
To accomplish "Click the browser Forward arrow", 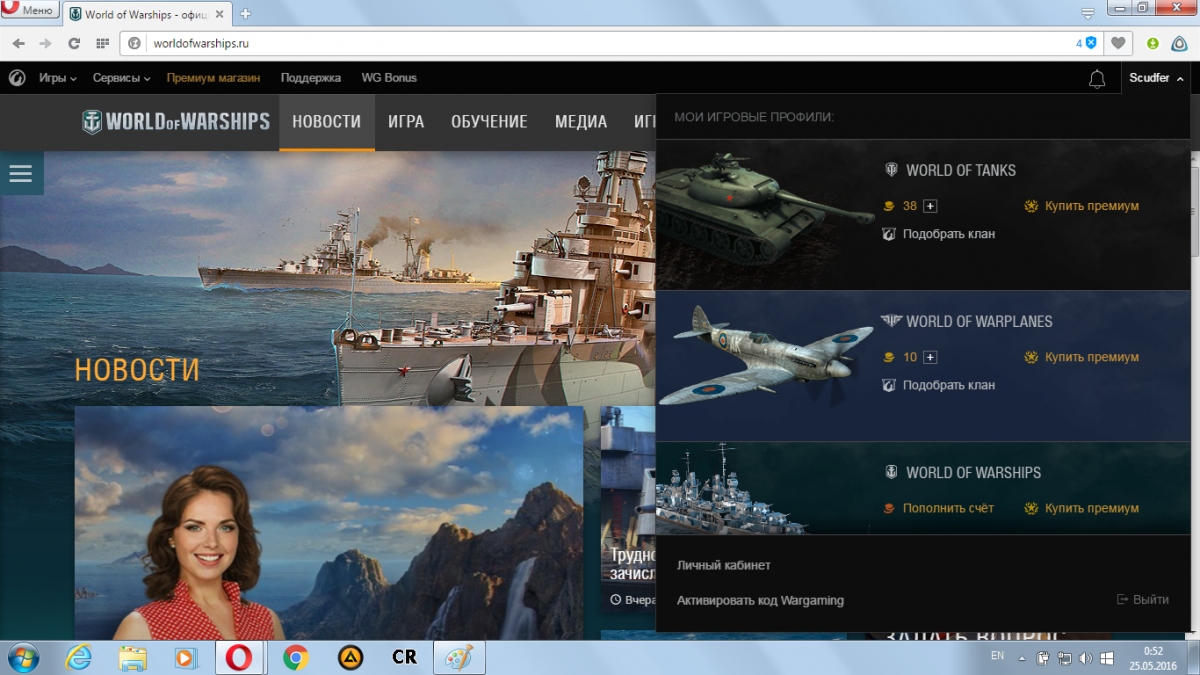I will (45, 43).
